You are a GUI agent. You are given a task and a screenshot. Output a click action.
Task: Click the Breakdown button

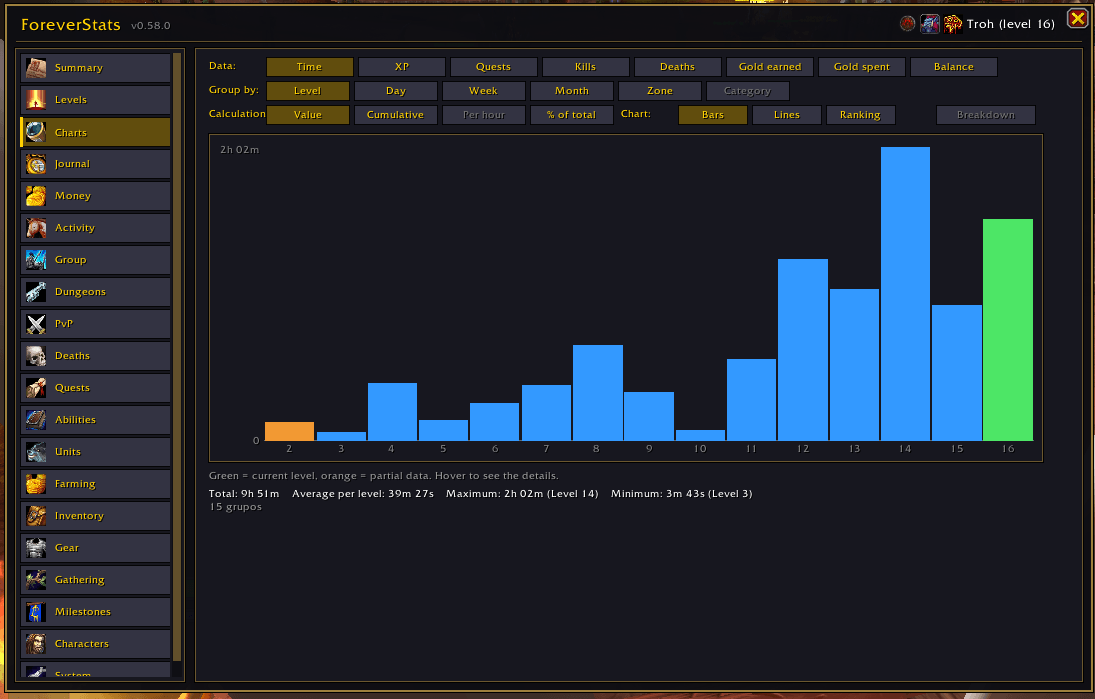pyautogui.click(x=986, y=115)
